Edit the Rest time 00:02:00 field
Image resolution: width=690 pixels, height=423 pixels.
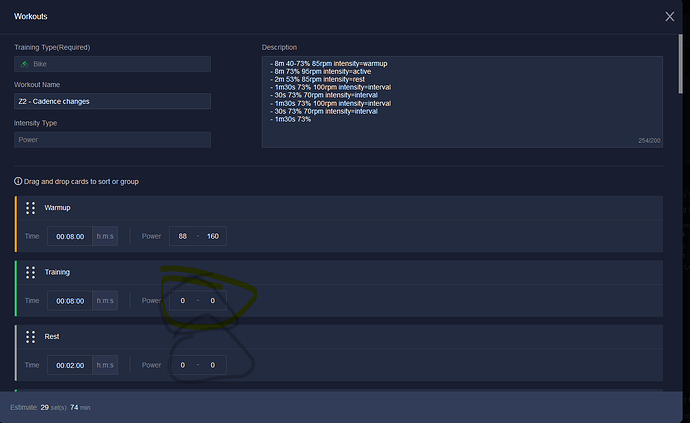click(70, 365)
